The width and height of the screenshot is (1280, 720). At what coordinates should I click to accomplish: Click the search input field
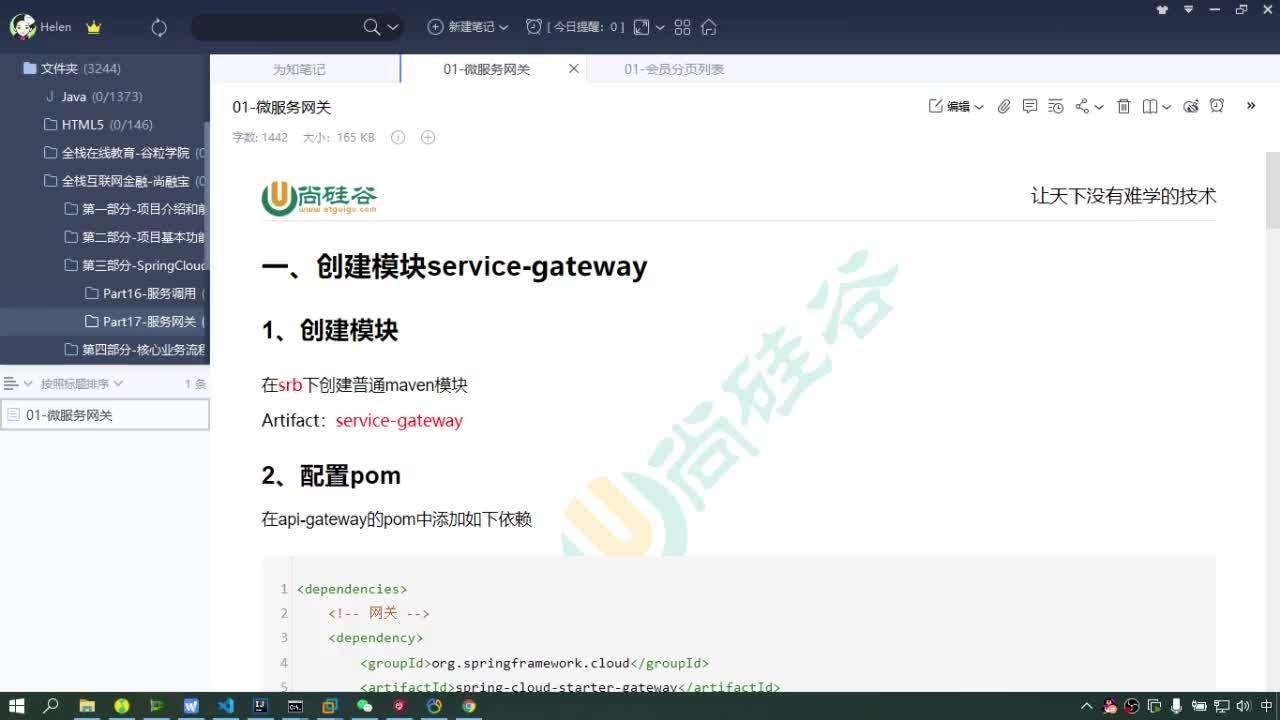coord(275,27)
